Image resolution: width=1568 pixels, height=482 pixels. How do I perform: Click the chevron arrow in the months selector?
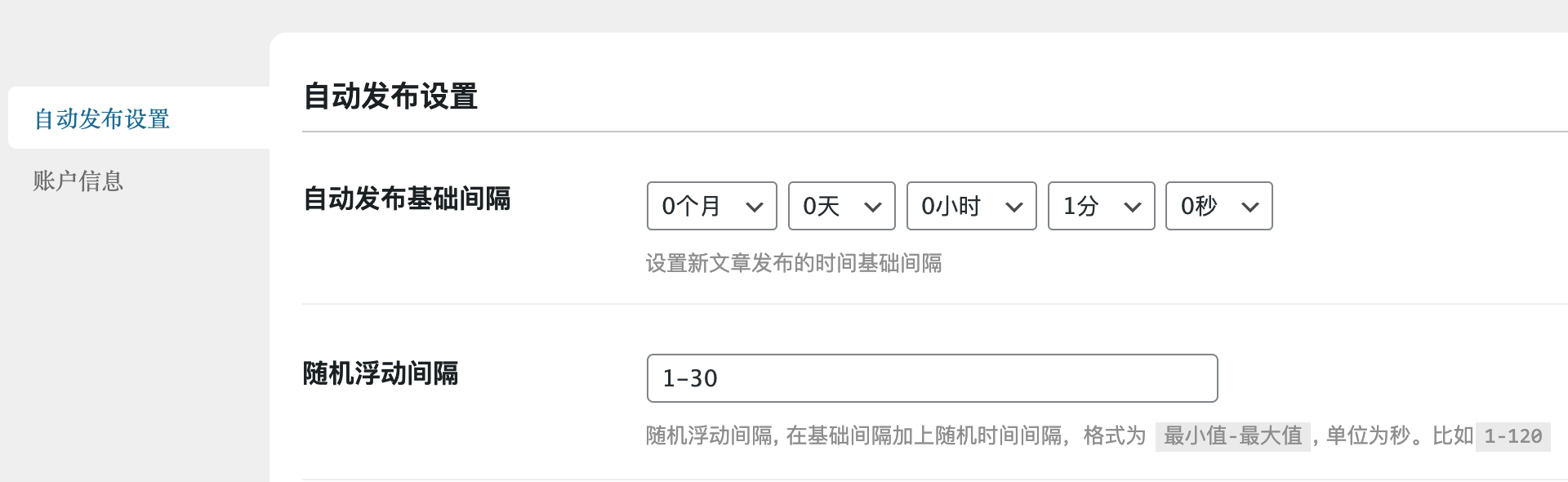[755, 208]
